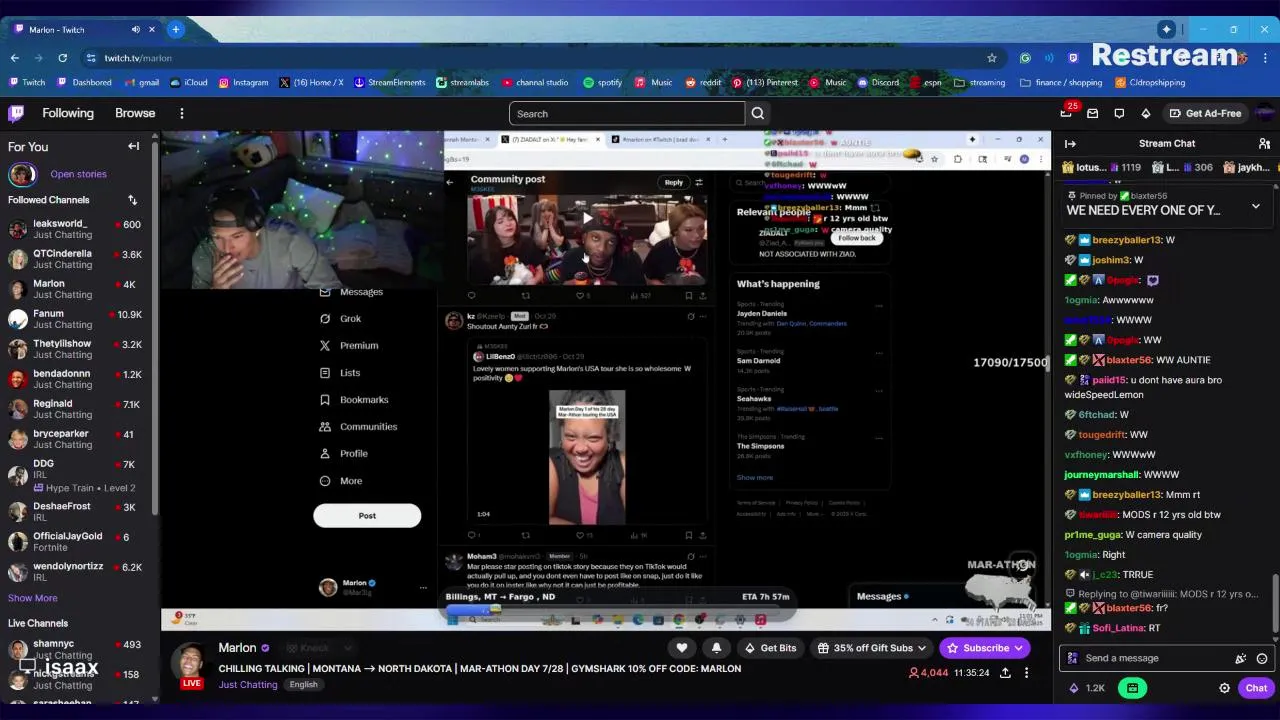Screen dimensions: 1280x720
Task: Claim the green channel points bonus
Action: 1132,688
